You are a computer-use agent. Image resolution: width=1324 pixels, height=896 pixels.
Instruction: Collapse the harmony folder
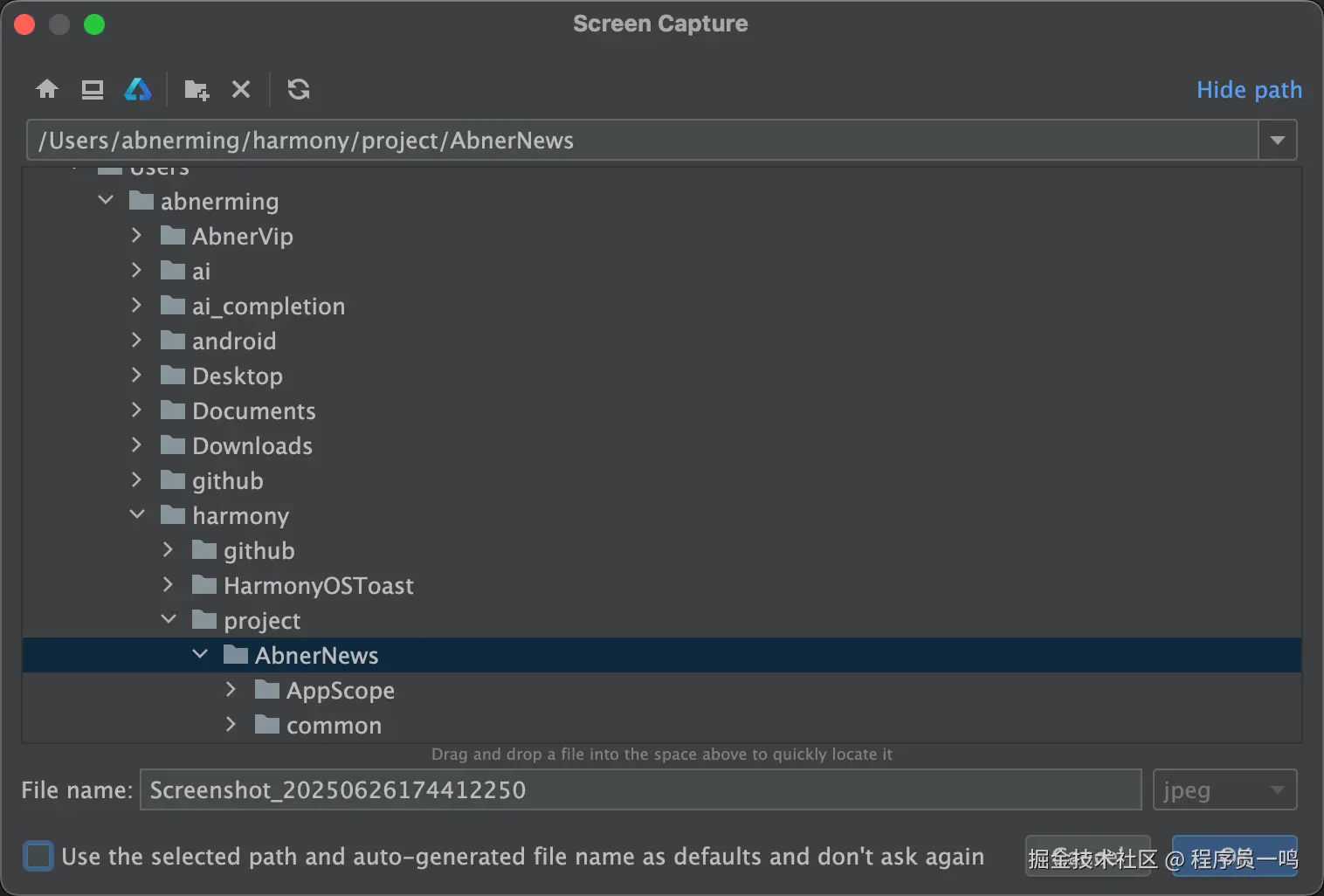point(136,514)
